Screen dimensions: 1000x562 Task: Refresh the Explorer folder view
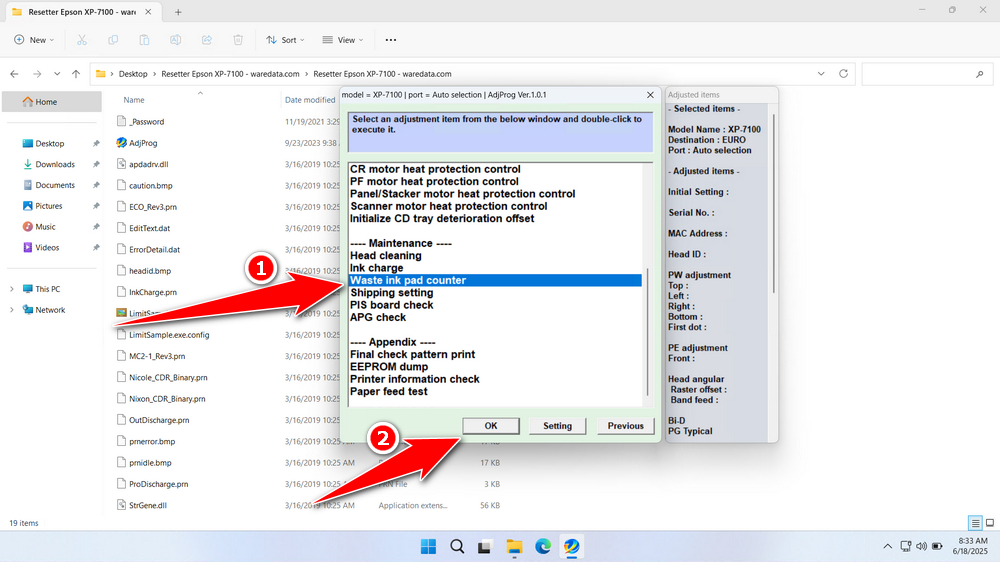point(843,74)
